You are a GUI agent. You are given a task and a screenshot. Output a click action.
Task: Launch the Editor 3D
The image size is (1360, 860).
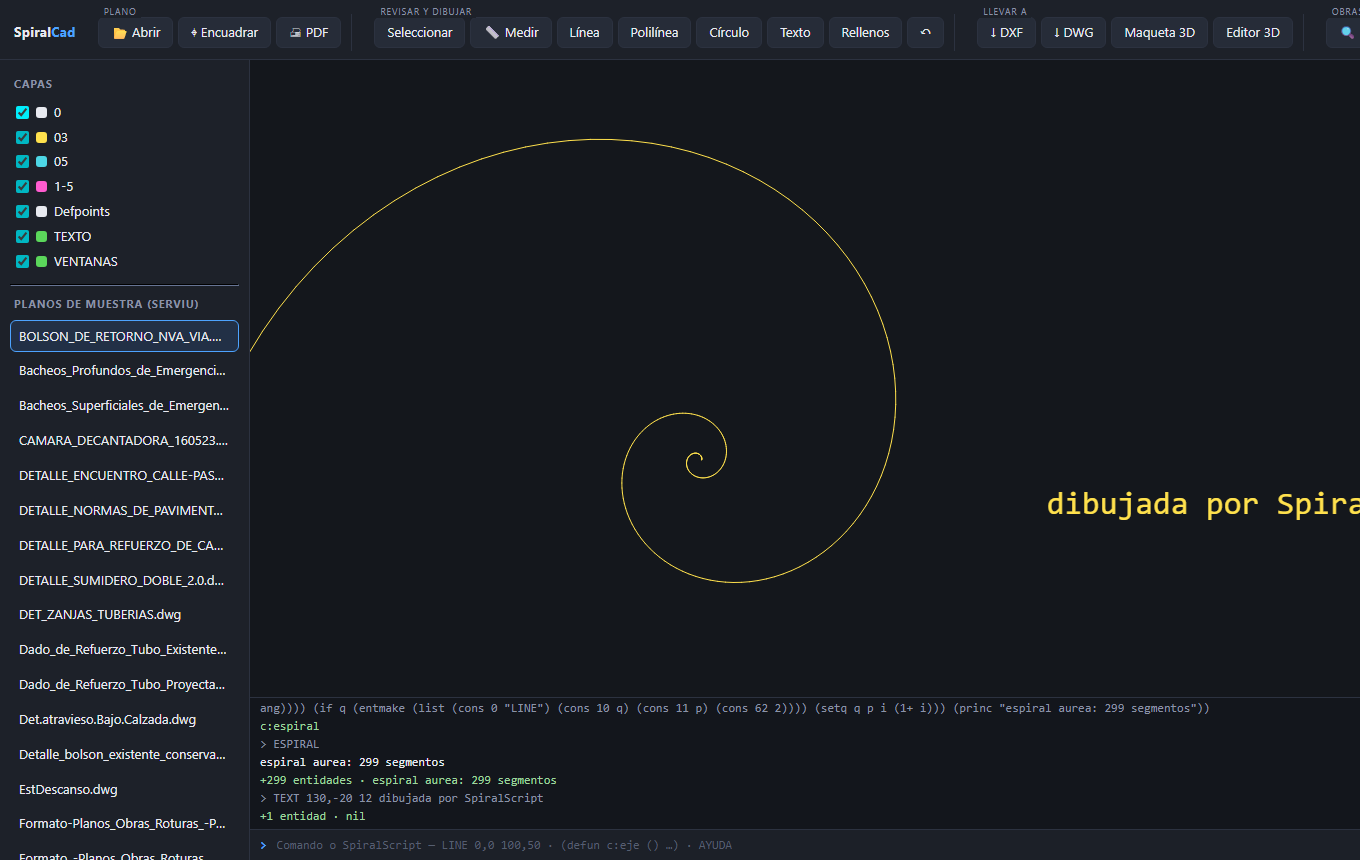(1253, 33)
